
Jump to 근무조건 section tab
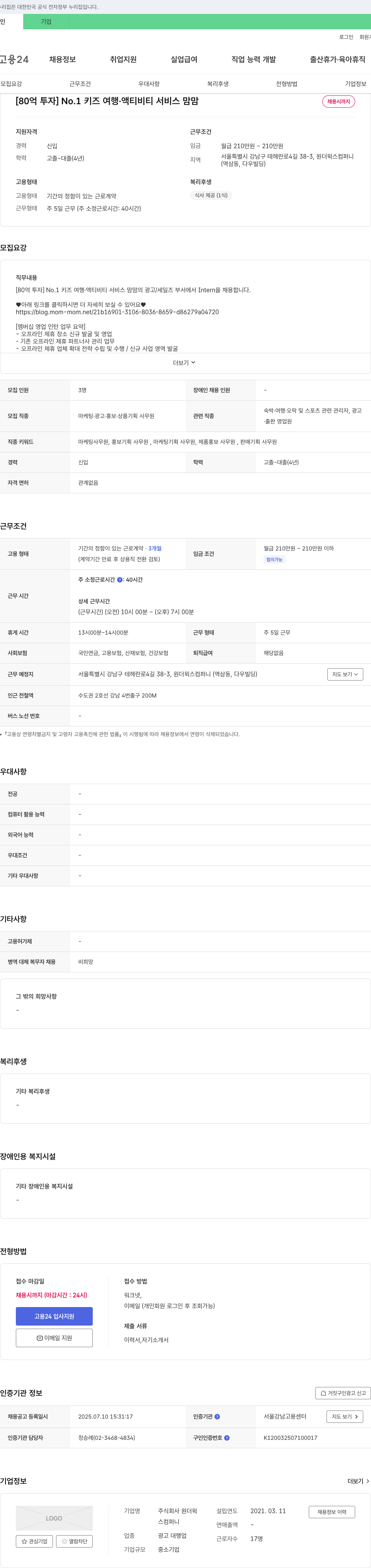80,84
